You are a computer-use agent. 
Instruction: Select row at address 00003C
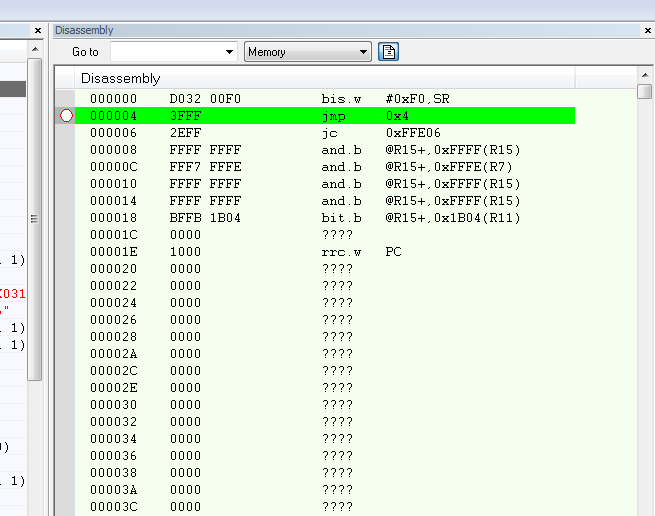pos(325,507)
